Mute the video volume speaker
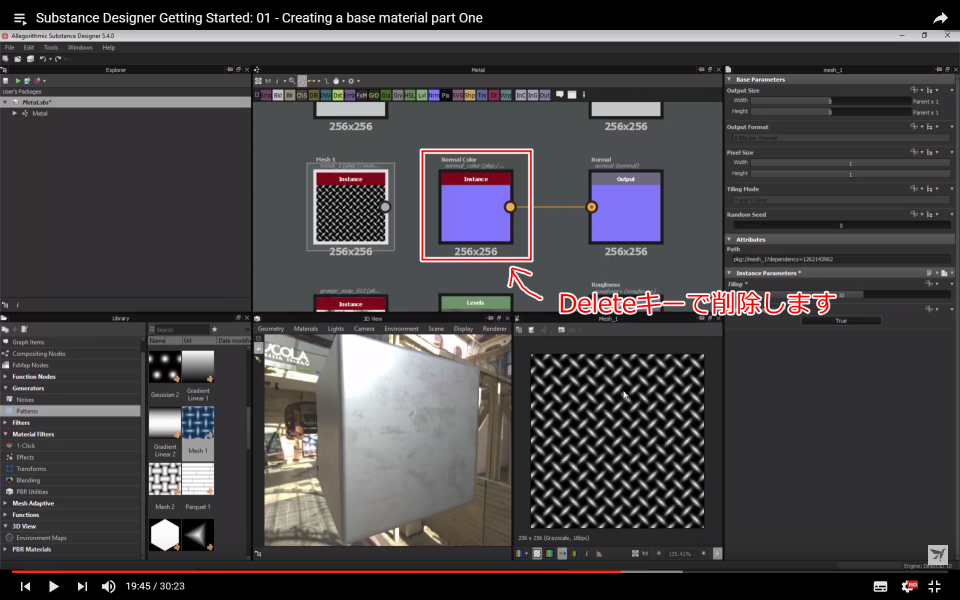Image resolution: width=960 pixels, height=600 pixels. [x=108, y=586]
